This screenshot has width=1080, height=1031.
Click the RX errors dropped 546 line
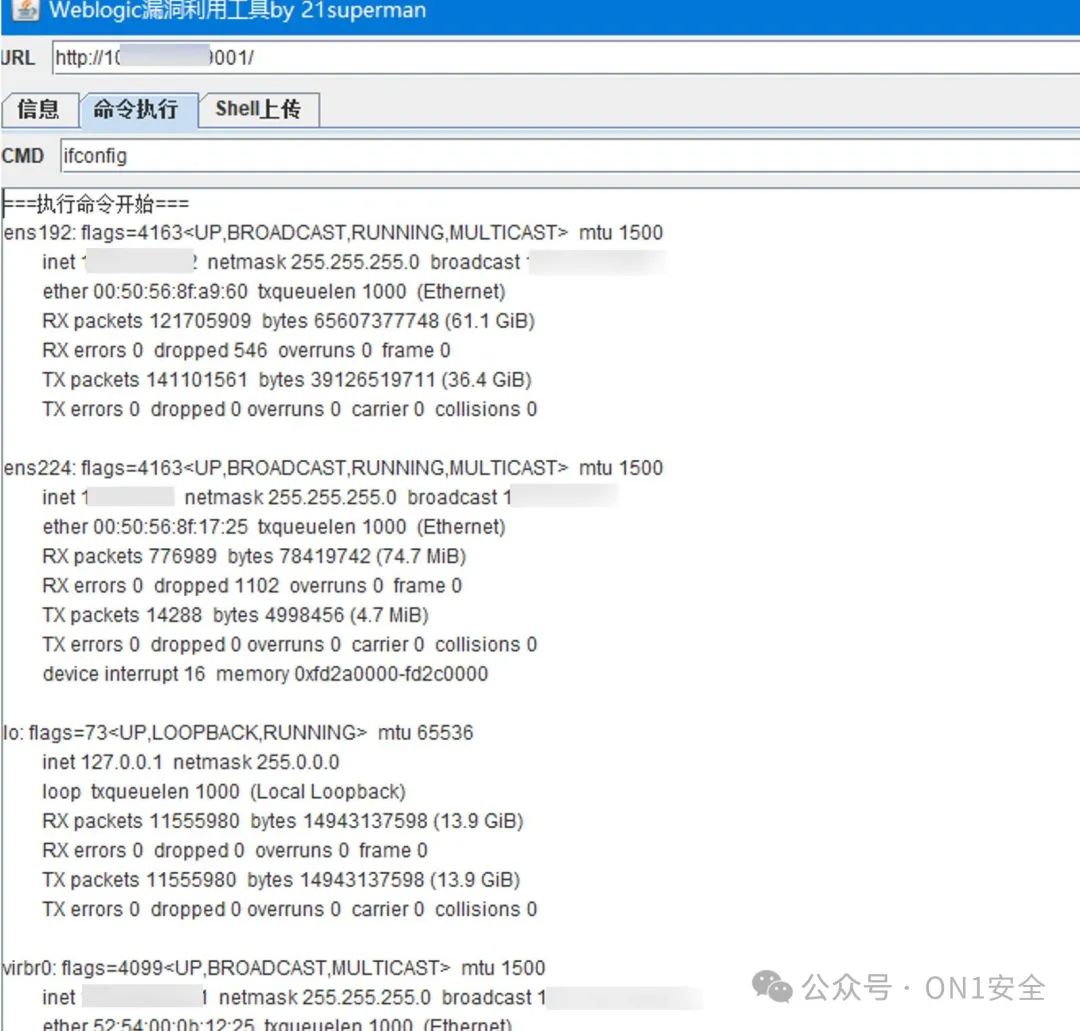246,351
